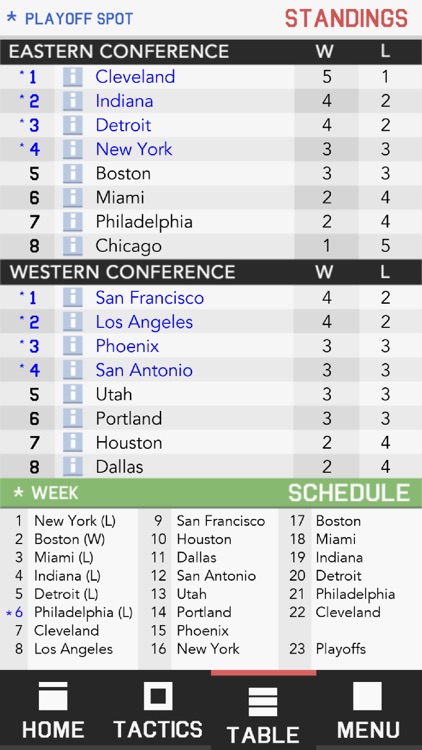Select Los Angeles in Western Conference standings
This screenshot has height=750, width=422.
(144, 322)
